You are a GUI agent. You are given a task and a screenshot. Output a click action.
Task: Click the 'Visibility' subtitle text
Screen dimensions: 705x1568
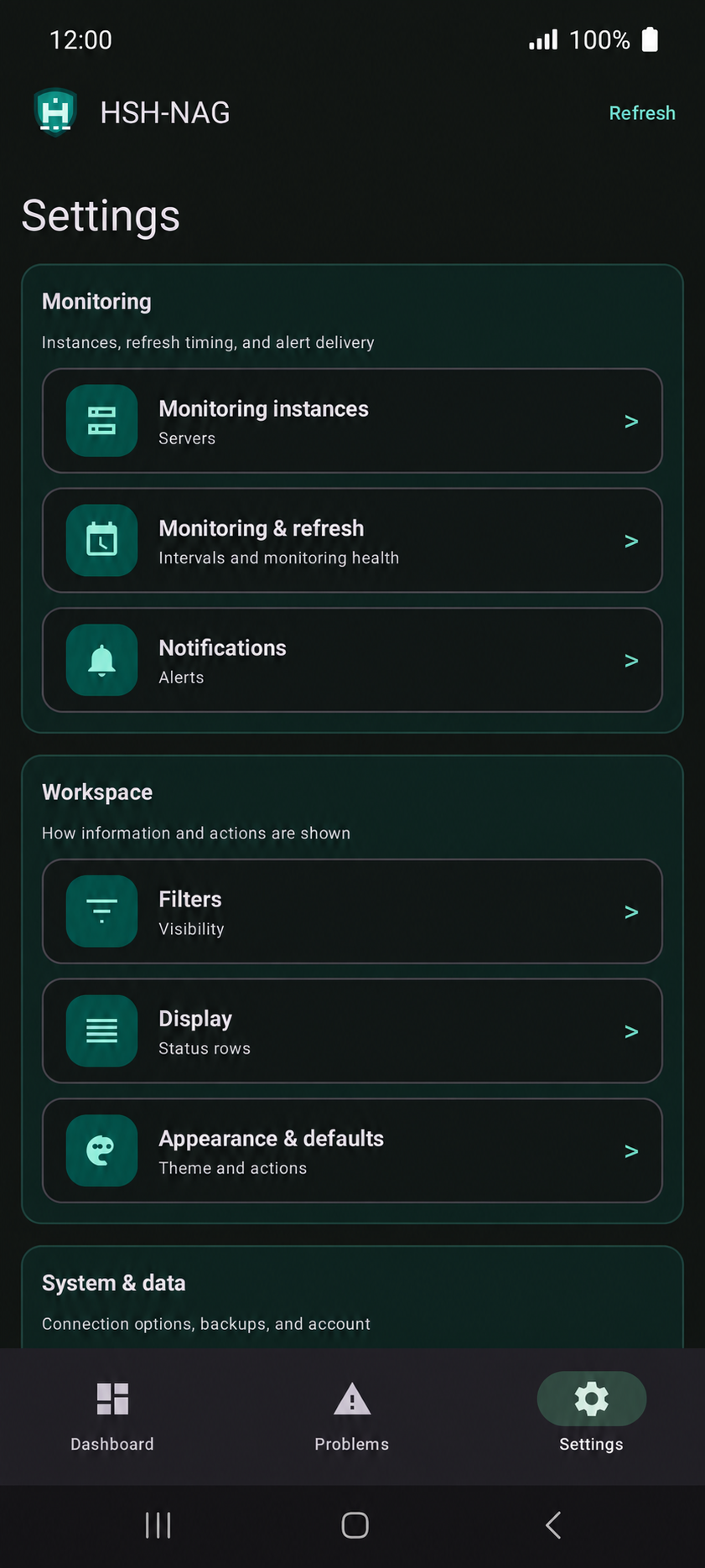pyautogui.click(x=191, y=929)
